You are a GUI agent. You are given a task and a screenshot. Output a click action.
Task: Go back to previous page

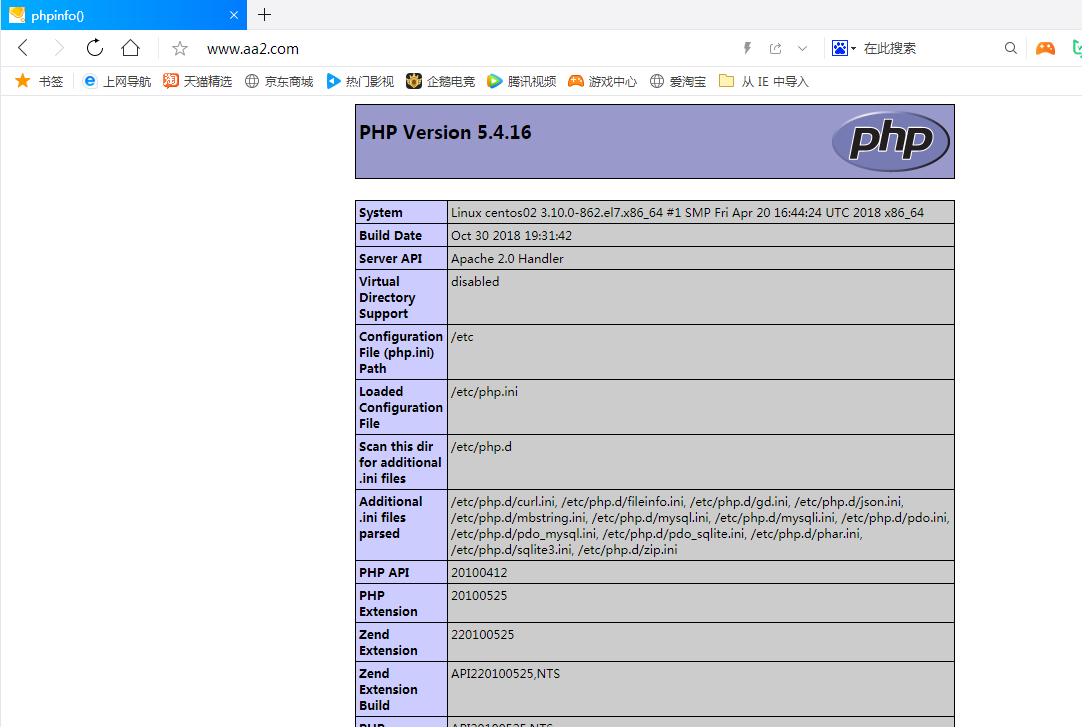(x=23, y=48)
